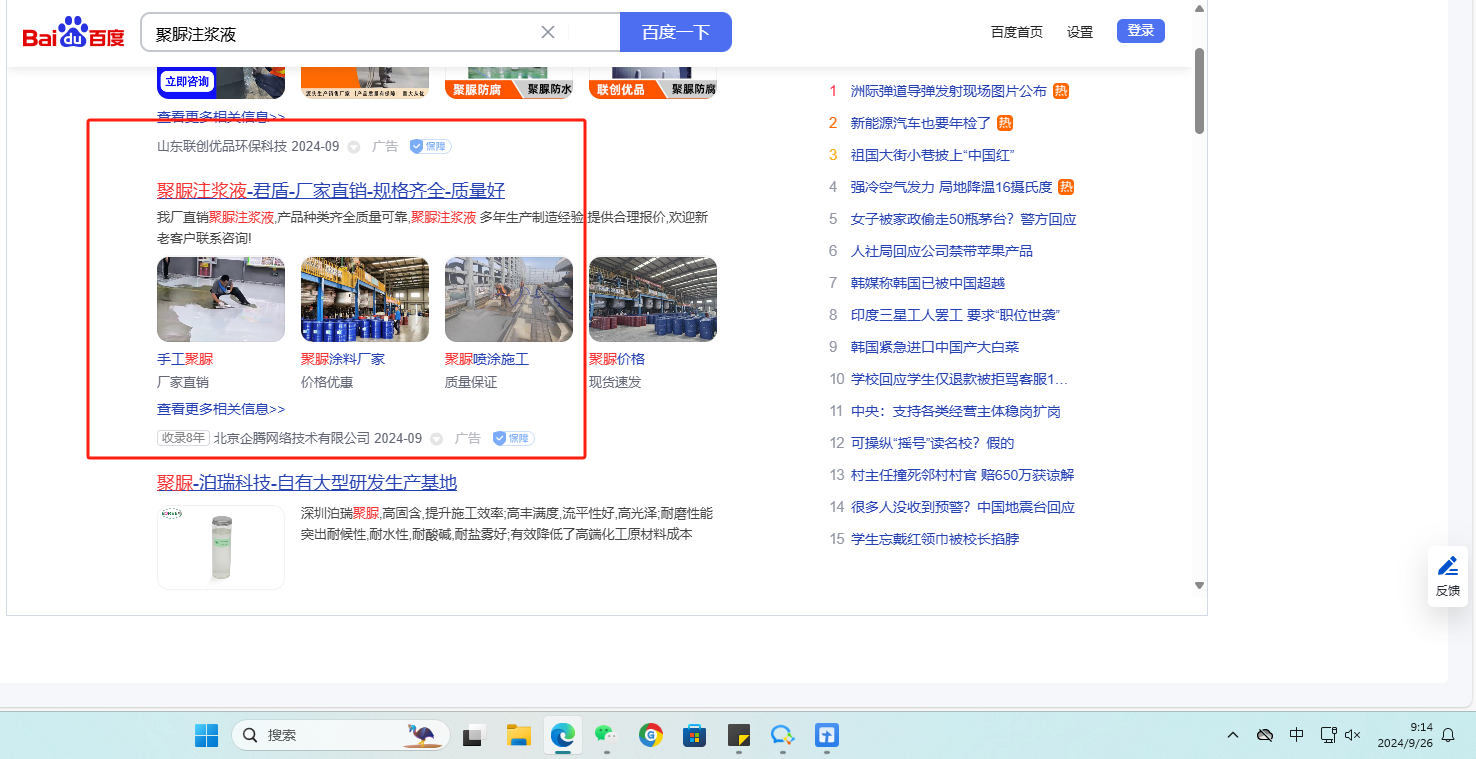
Task: Toggle the muted speaker volume icon
Action: (x=1353, y=735)
